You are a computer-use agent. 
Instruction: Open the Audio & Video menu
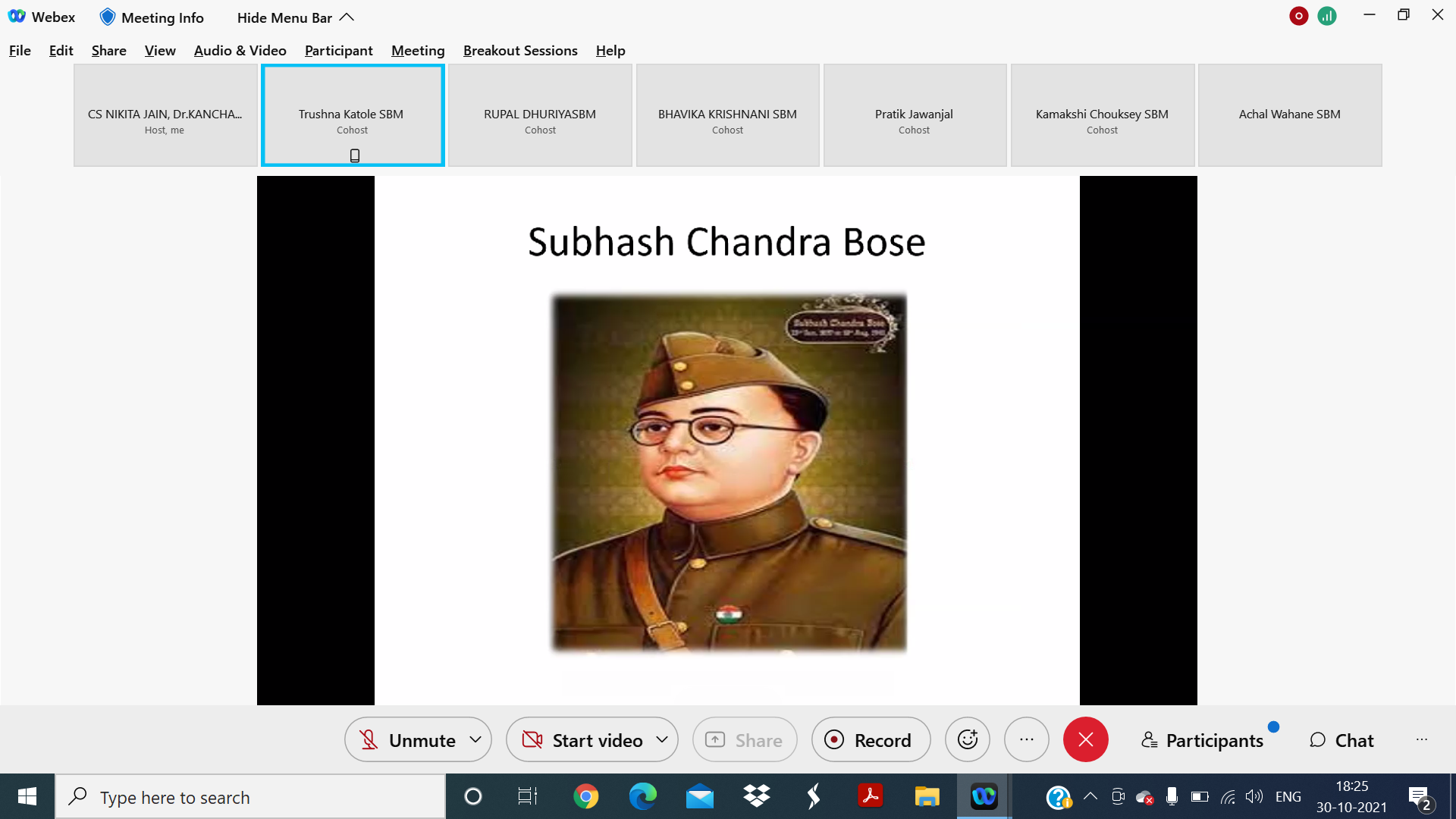[x=240, y=51]
